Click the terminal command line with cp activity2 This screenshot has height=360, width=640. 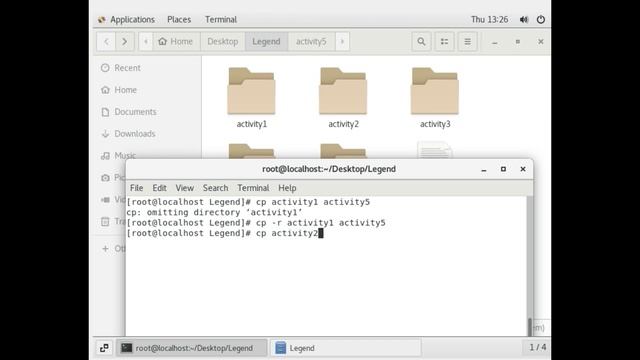point(224,233)
